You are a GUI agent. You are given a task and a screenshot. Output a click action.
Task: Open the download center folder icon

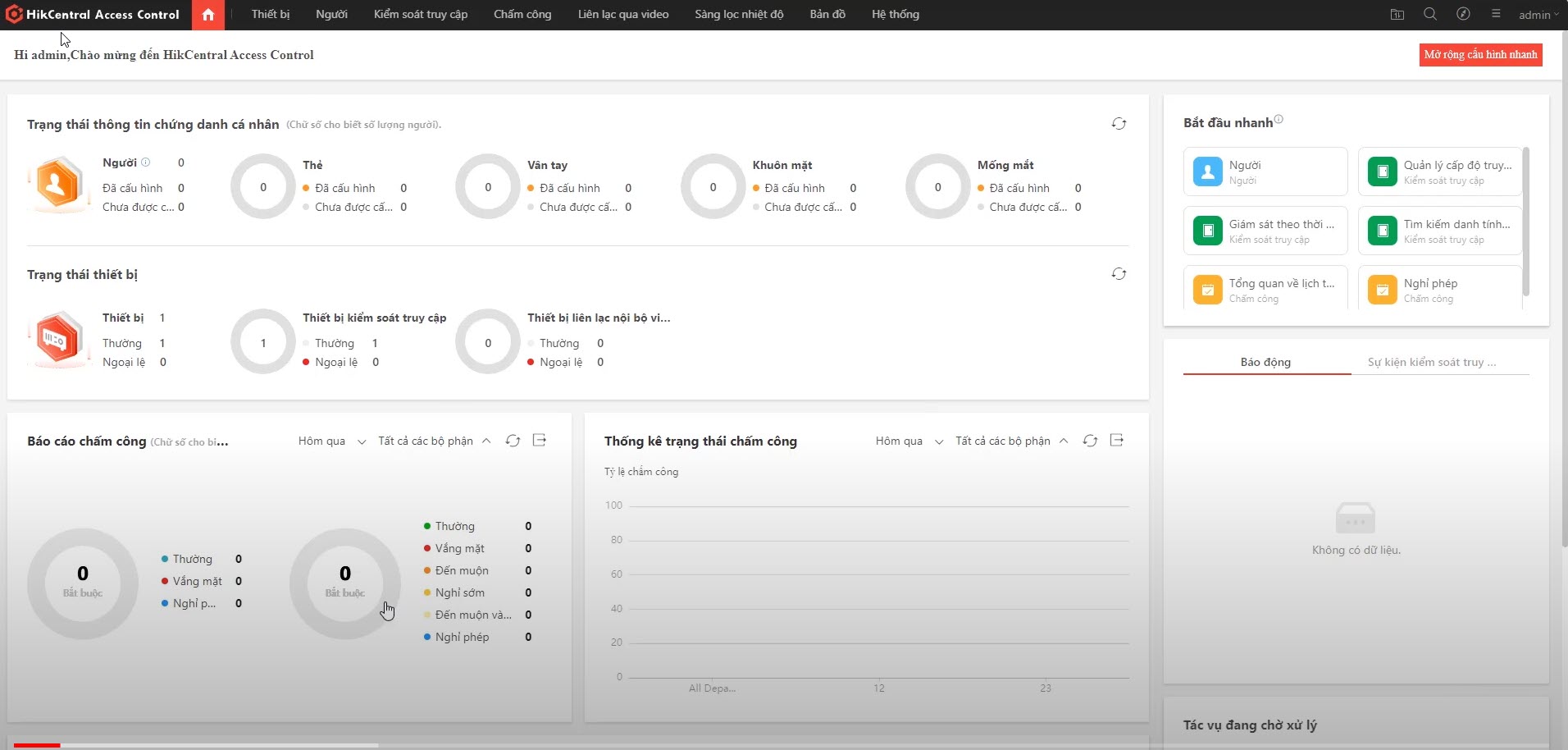click(1397, 14)
